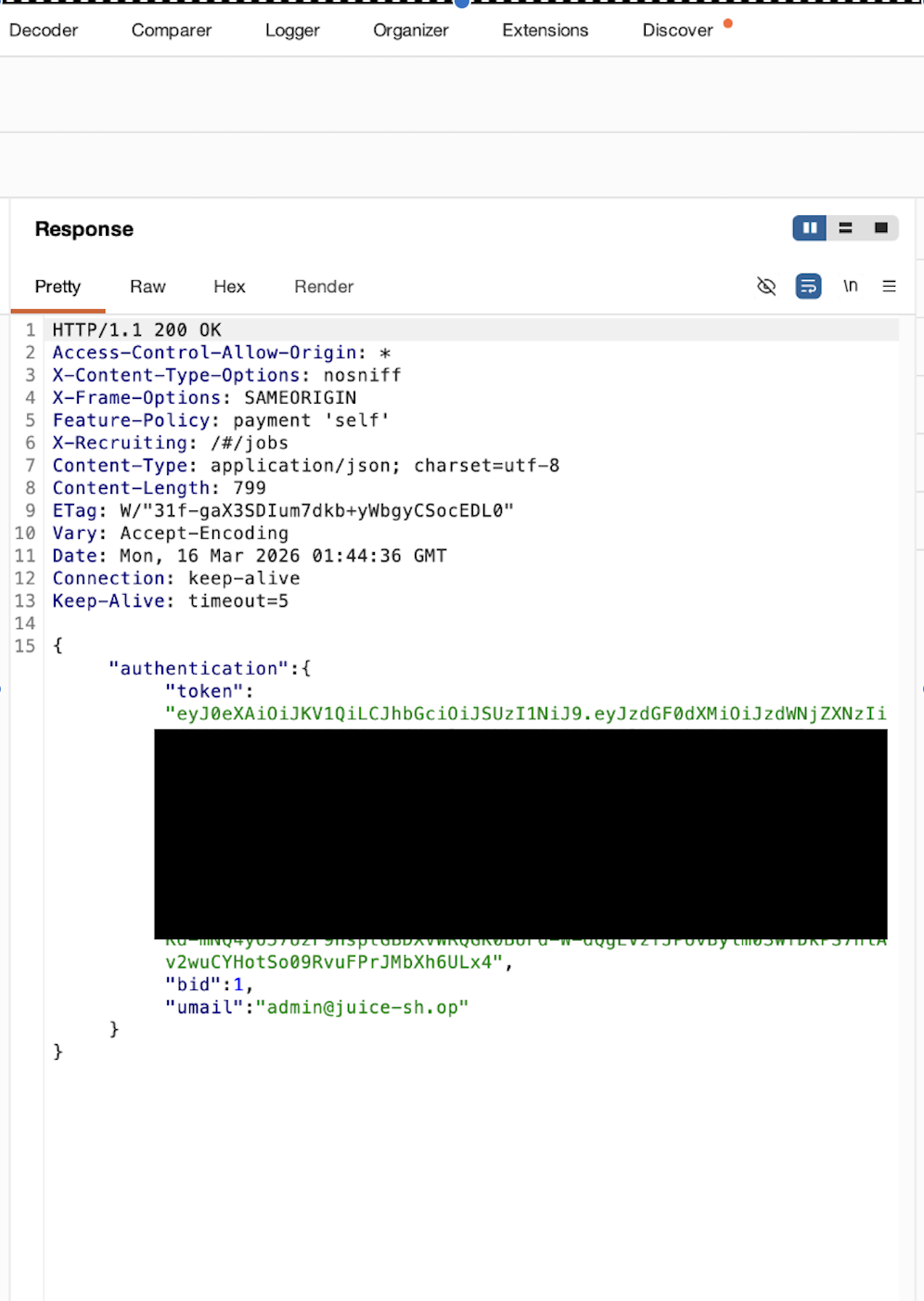Click the Feature-Policy header name
The width and height of the screenshot is (924, 1301).
(131, 420)
